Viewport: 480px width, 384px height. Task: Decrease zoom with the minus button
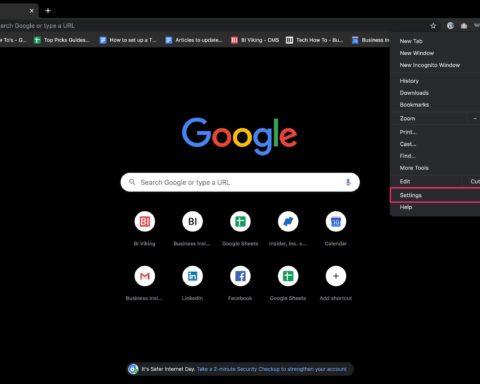coord(475,118)
